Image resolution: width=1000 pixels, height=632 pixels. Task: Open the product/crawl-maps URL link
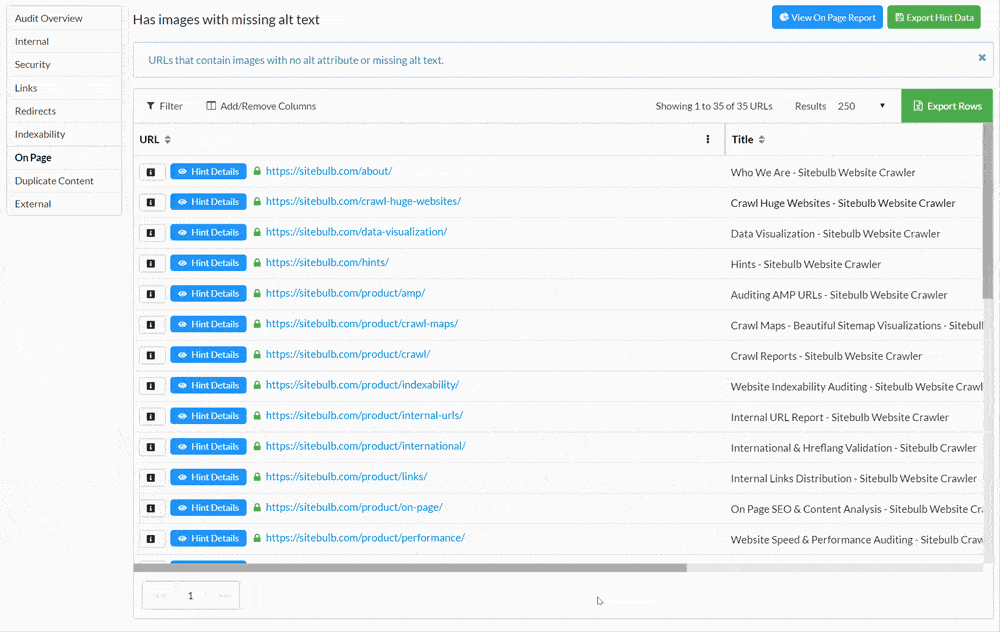362,324
